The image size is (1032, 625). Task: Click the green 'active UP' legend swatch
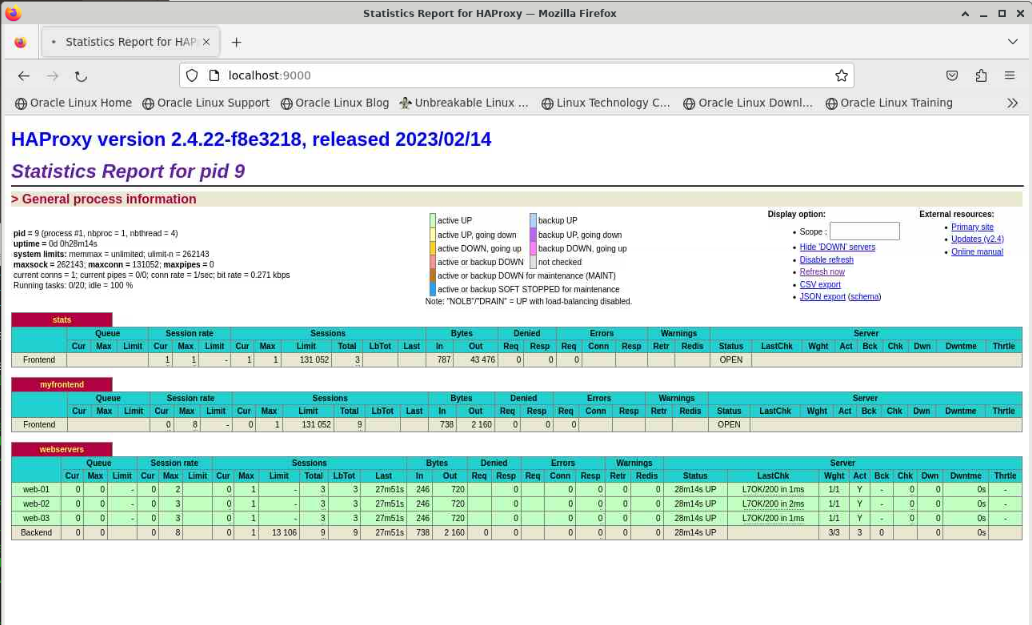tap(432, 220)
